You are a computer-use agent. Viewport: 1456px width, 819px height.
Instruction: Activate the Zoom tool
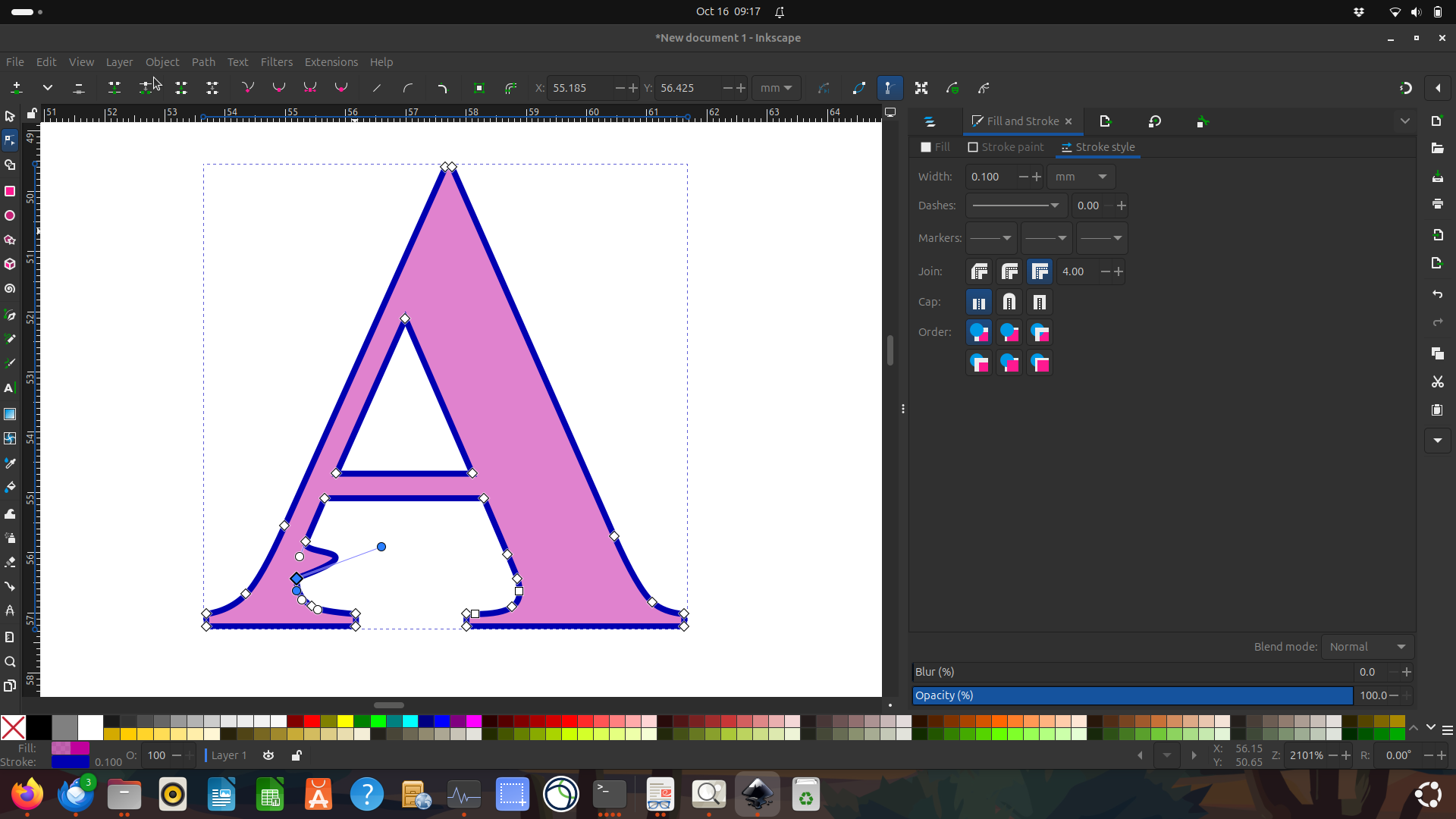point(10,662)
